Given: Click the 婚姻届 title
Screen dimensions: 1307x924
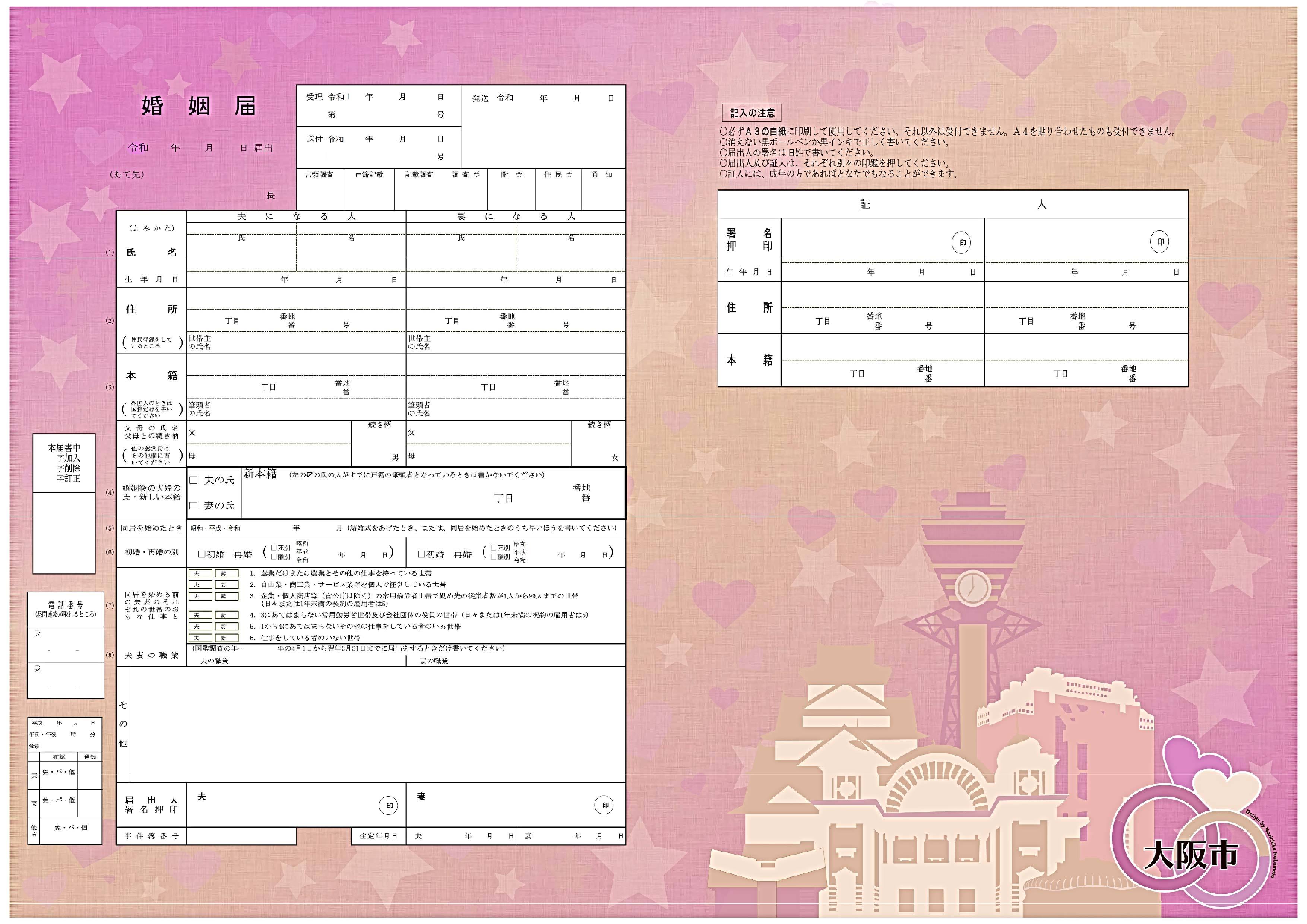Looking at the screenshot, I should point(199,106).
